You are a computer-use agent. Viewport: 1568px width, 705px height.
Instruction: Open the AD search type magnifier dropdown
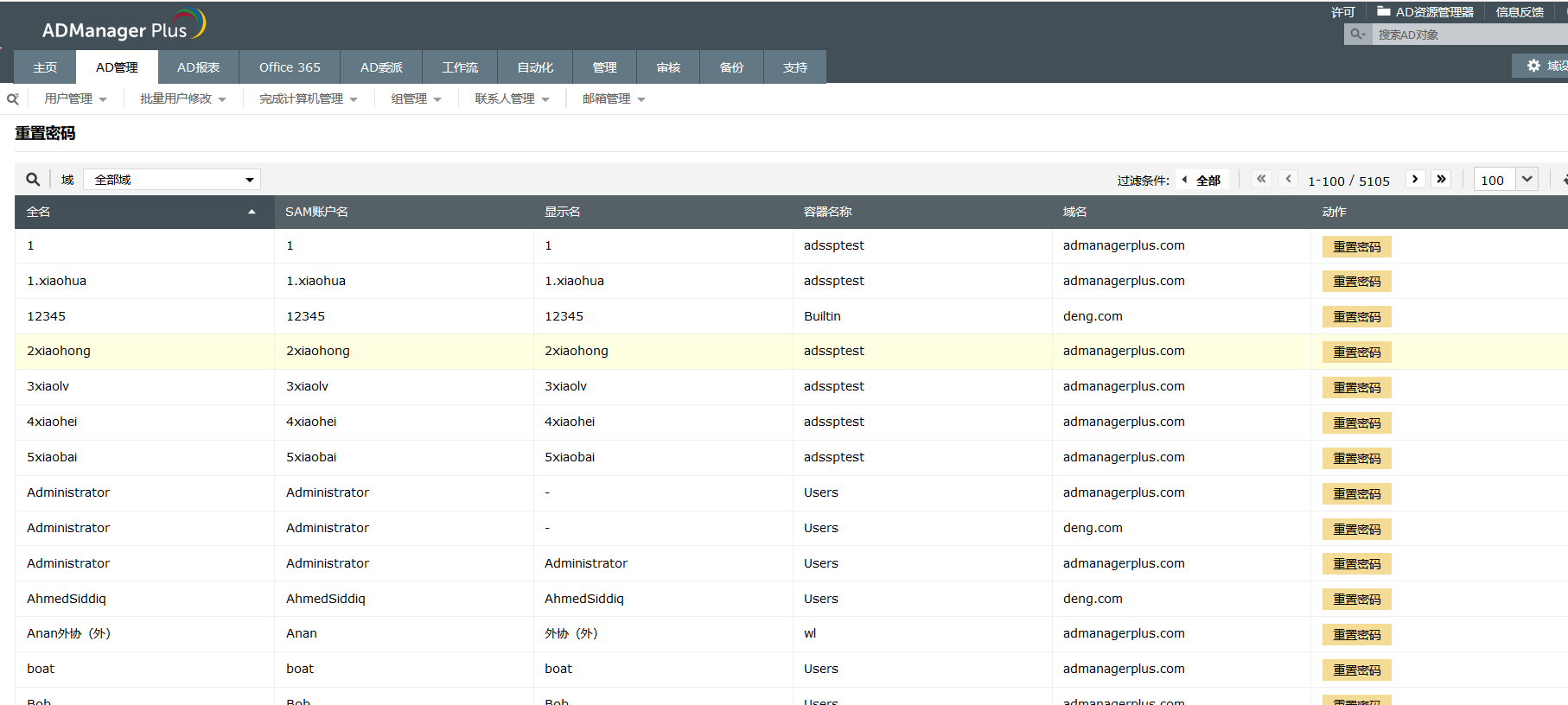[x=1358, y=35]
